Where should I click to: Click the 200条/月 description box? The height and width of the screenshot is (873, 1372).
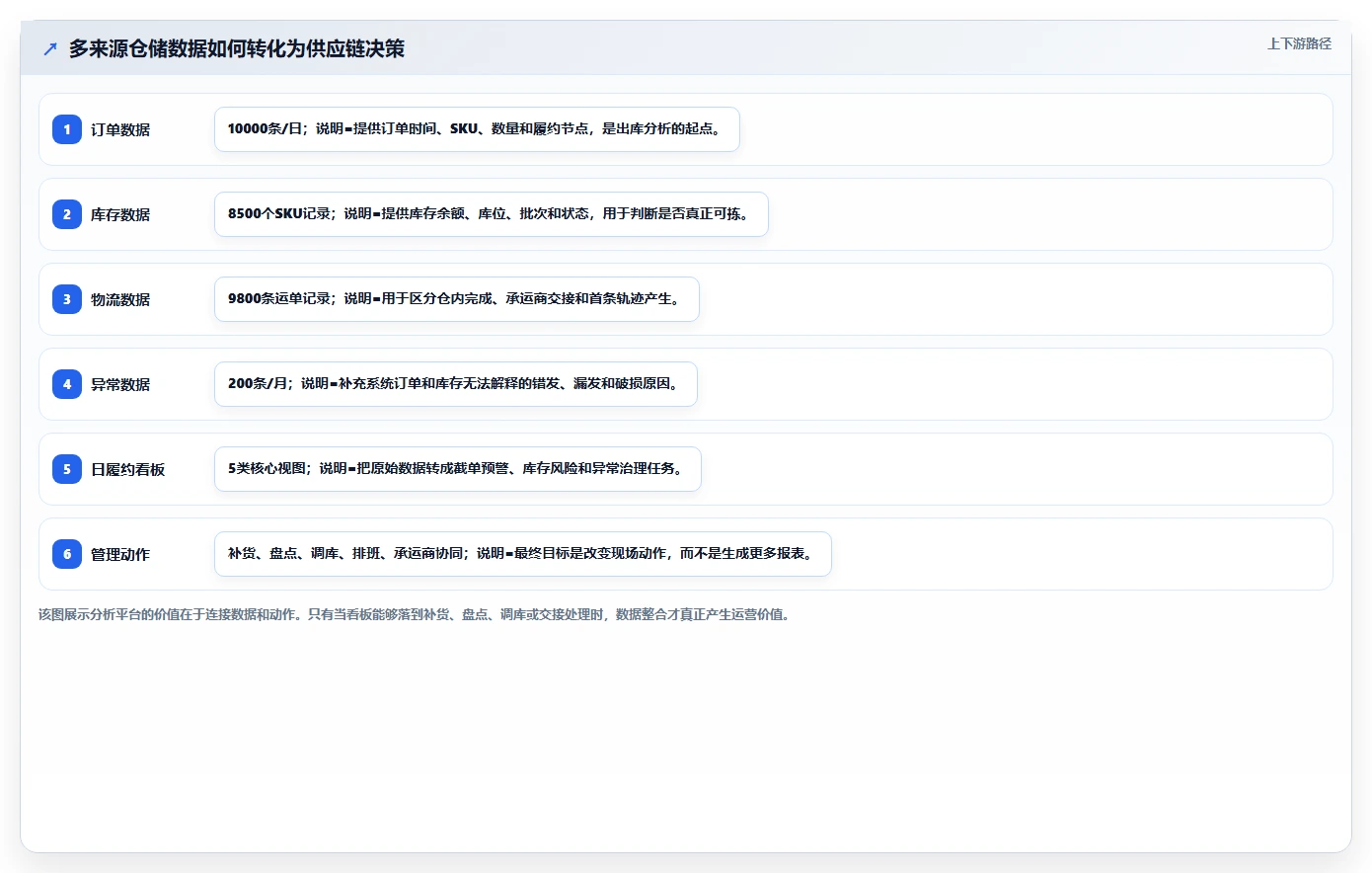coord(456,384)
